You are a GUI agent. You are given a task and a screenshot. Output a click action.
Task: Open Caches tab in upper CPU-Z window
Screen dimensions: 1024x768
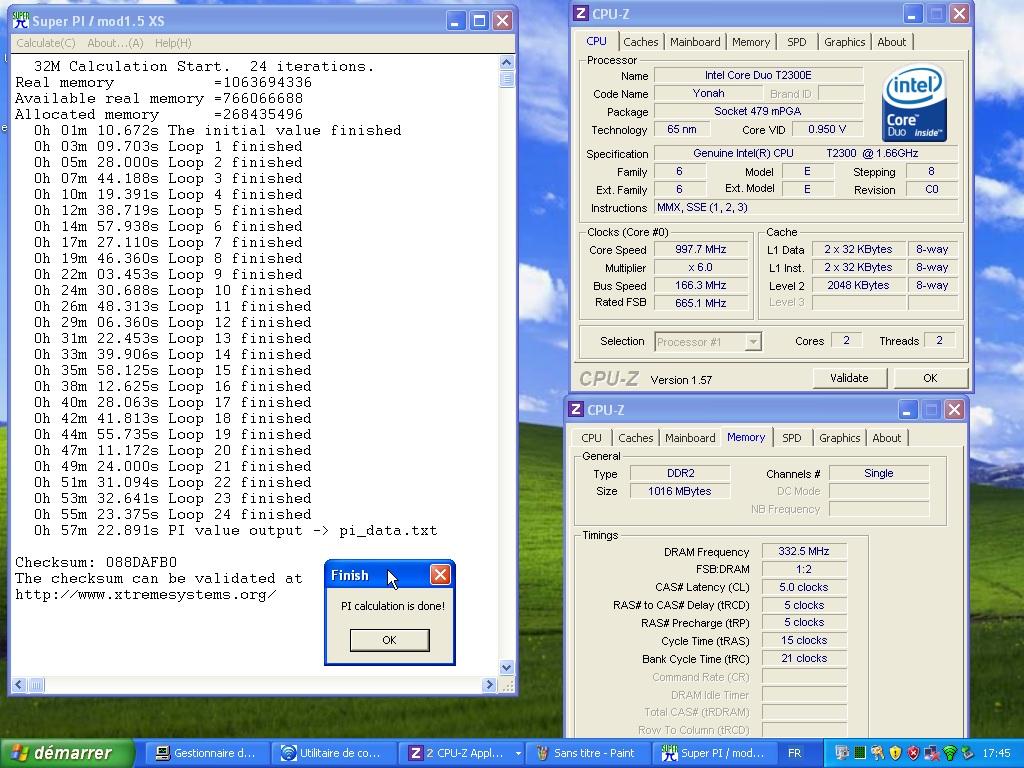(x=640, y=42)
